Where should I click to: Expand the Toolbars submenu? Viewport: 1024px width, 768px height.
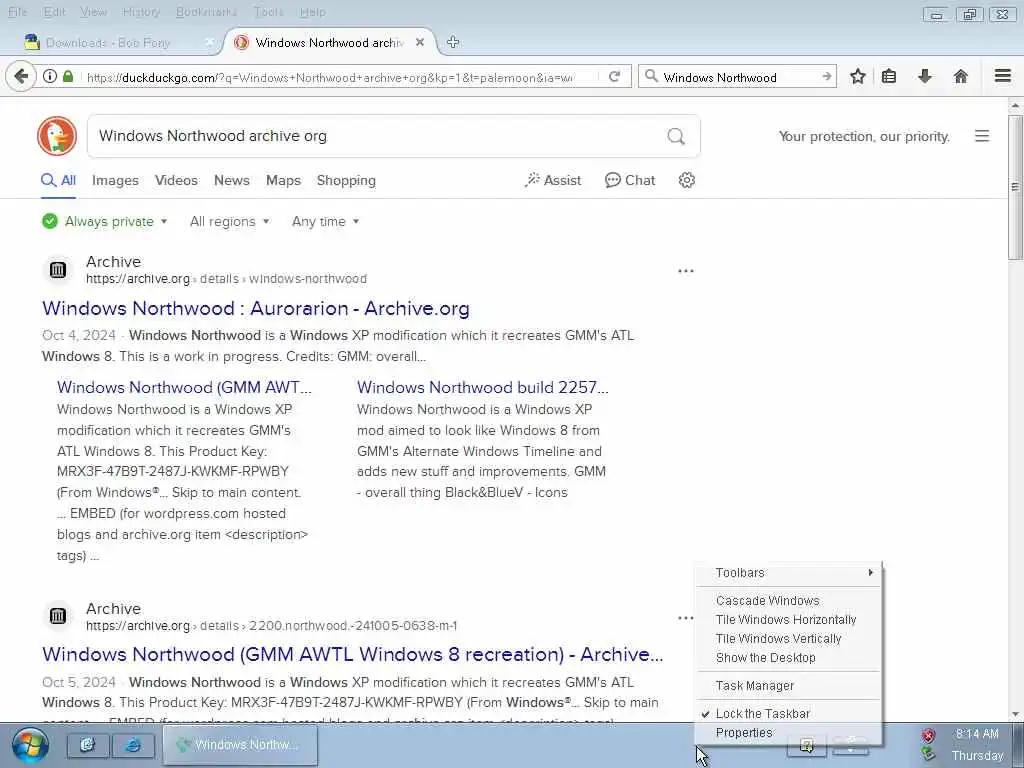tap(788, 573)
